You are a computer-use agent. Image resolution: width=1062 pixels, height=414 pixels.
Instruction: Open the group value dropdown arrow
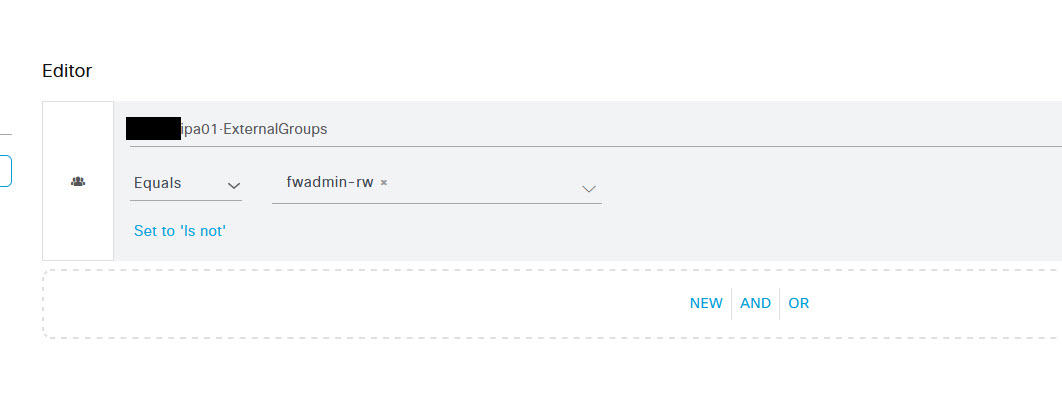[x=589, y=189]
